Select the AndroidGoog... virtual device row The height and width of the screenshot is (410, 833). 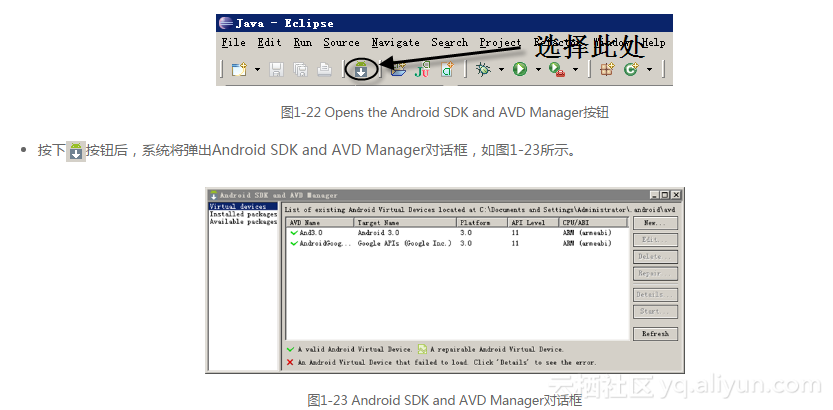(457, 243)
